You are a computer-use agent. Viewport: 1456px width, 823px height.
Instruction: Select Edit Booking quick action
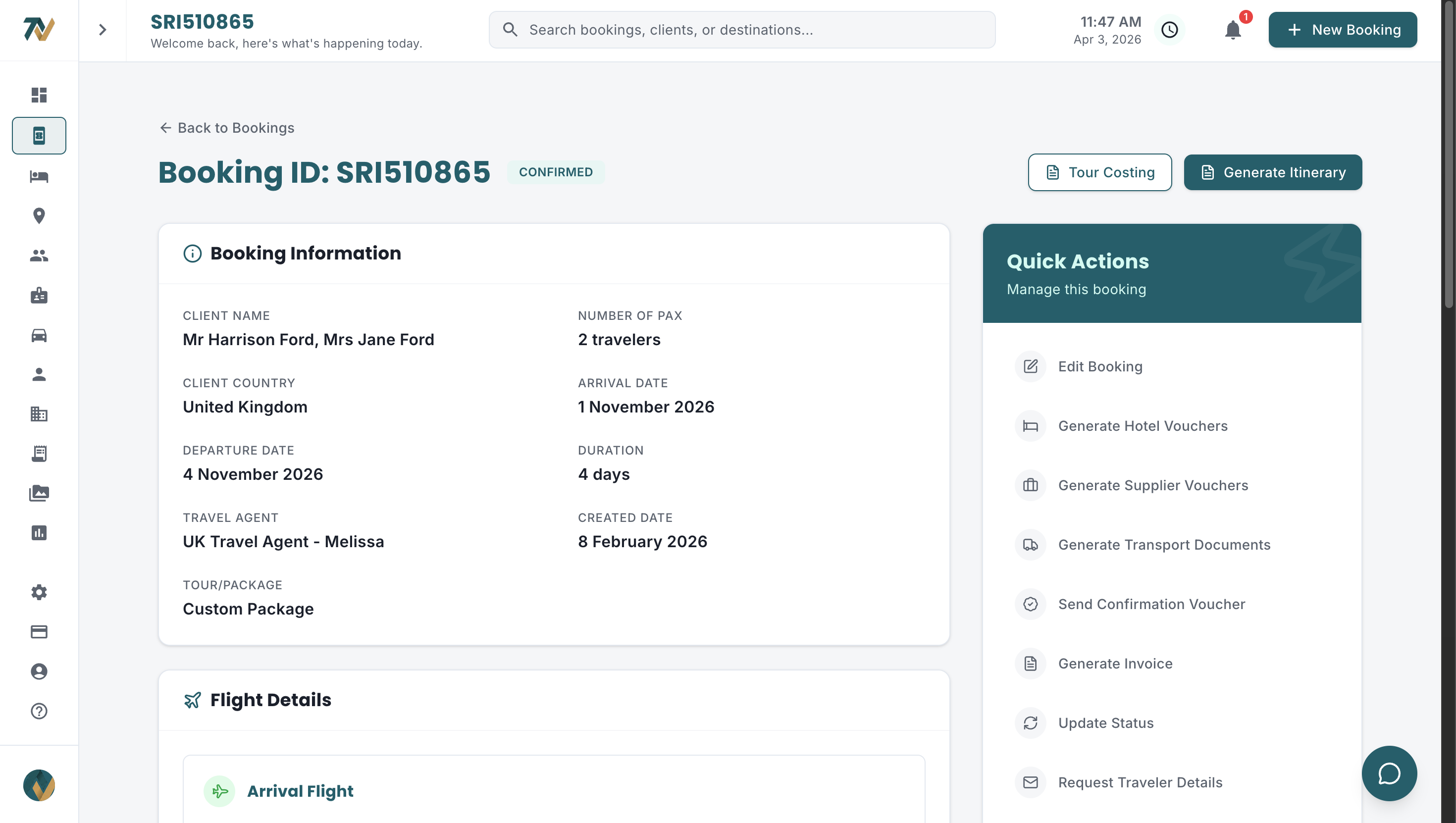1172,366
